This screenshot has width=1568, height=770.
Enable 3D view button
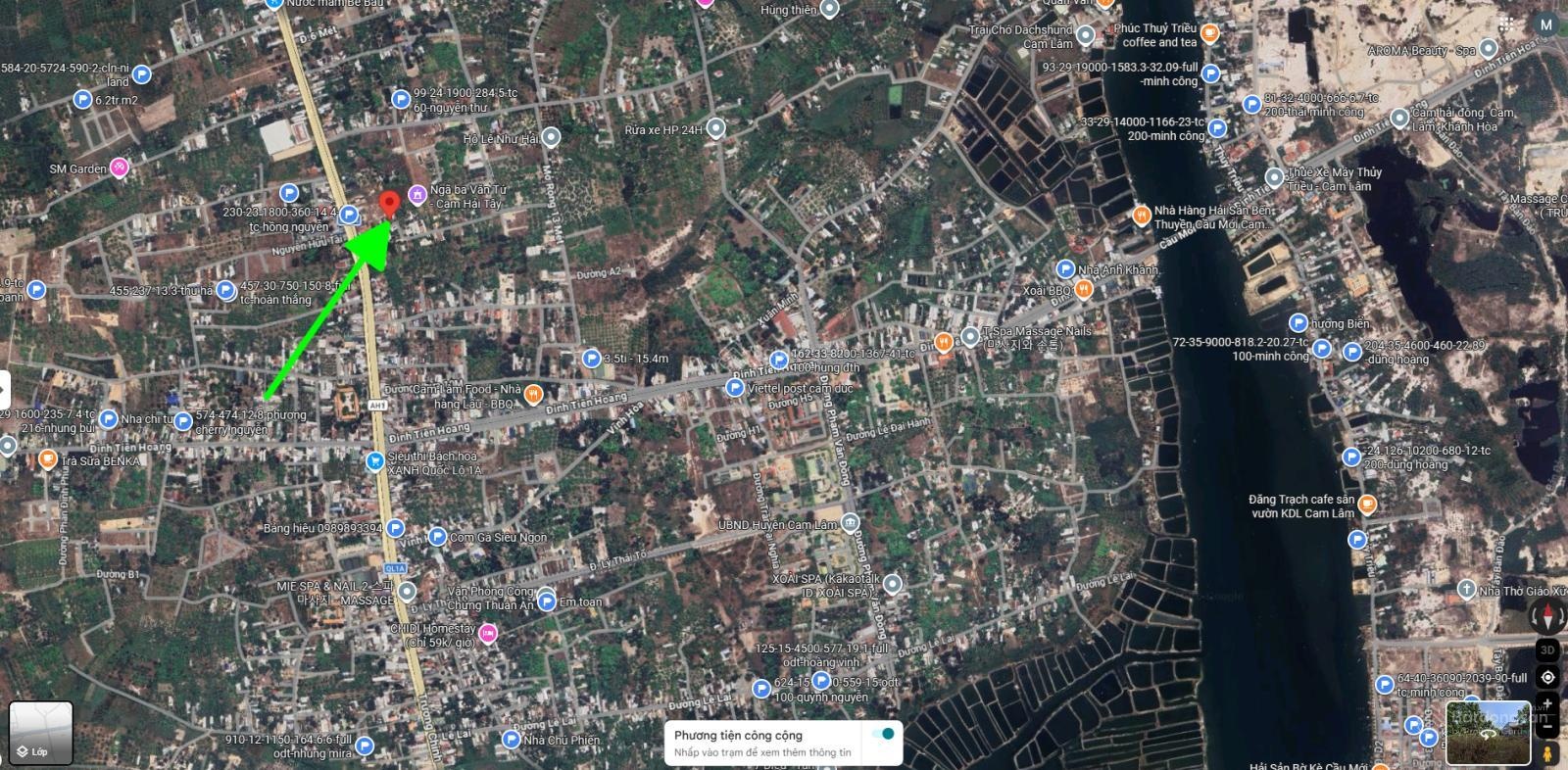[1547, 650]
